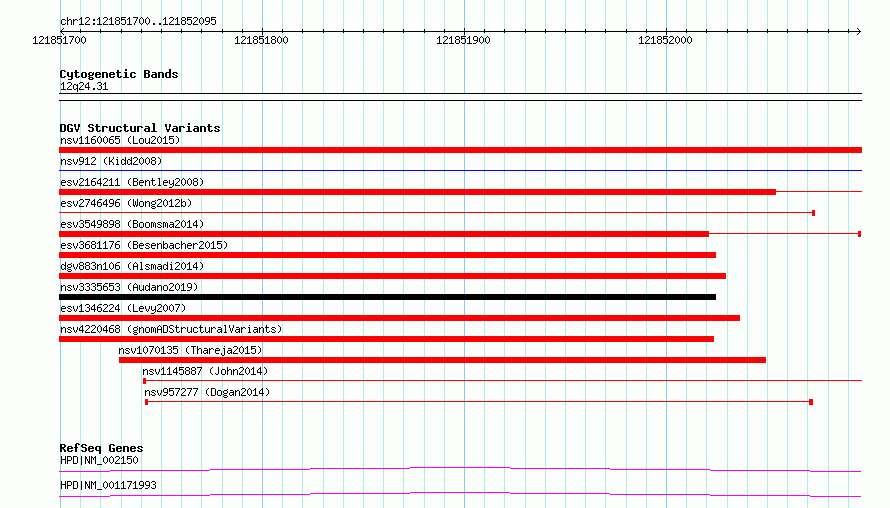The height and width of the screenshot is (508, 890).
Task: Select the nsv1160065 red variant bar
Action: click(460, 150)
